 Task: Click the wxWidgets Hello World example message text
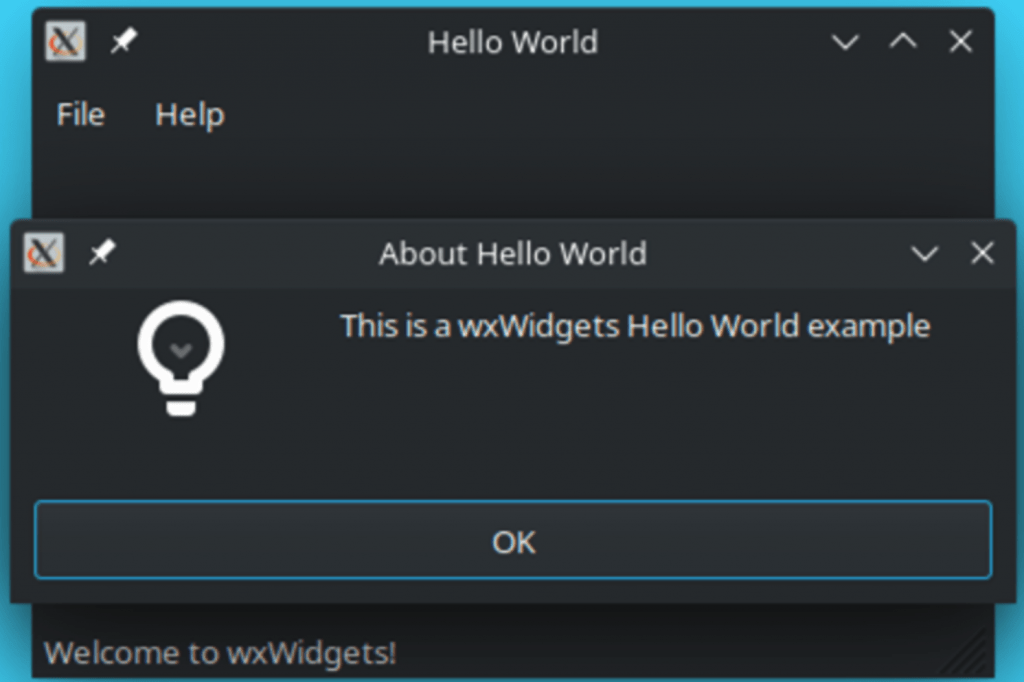click(x=635, y=325)
